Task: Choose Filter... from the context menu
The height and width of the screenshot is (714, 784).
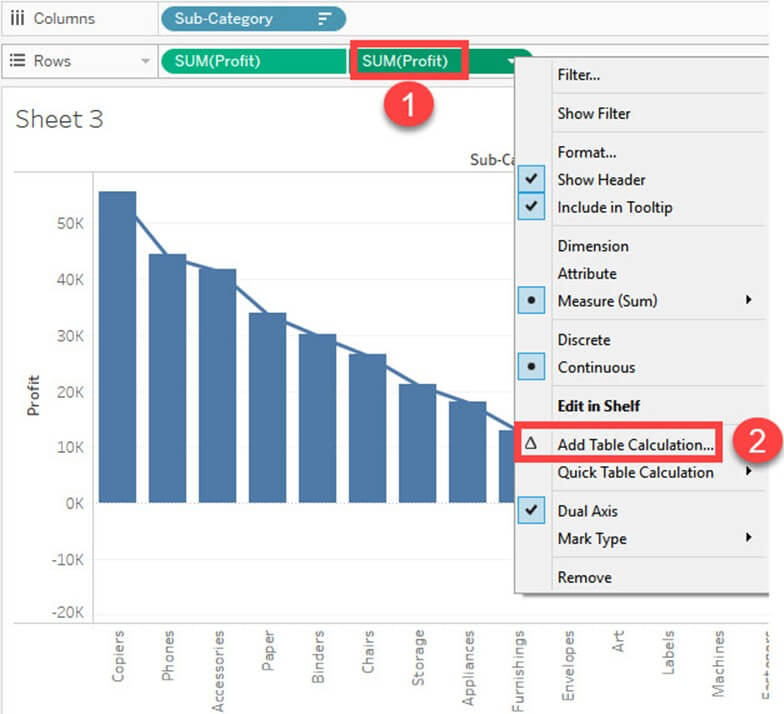Action: pos(578,75)
